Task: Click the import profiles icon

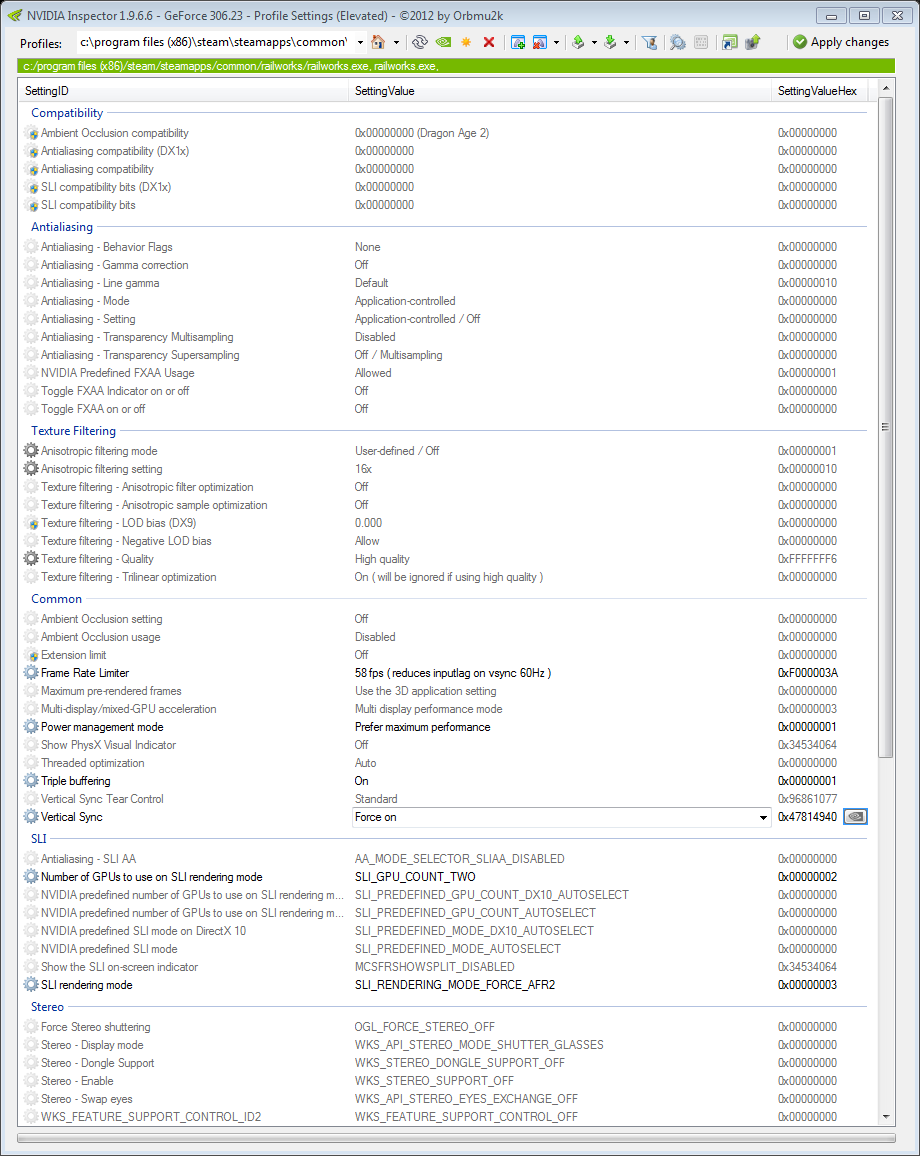Action: pyautogui.click(x=610, y=42)
